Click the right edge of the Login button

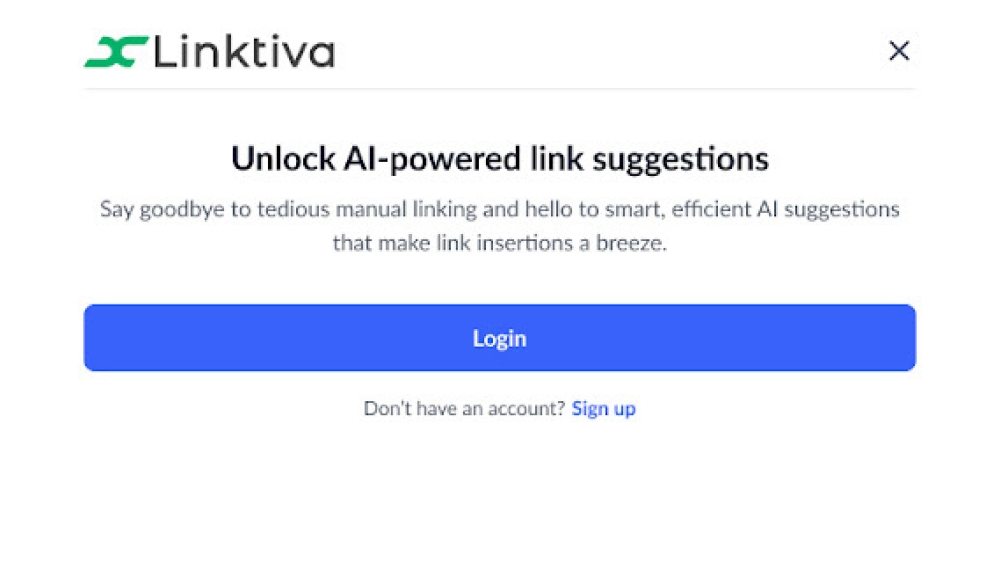[903, 338]
